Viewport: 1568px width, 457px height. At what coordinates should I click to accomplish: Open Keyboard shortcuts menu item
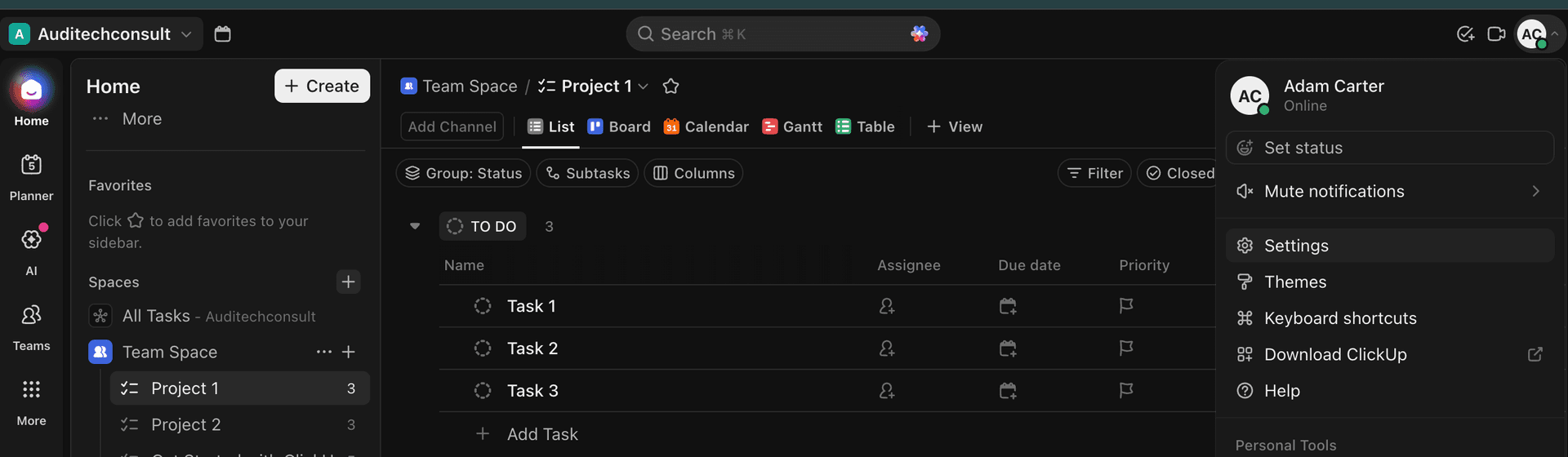1390,318
